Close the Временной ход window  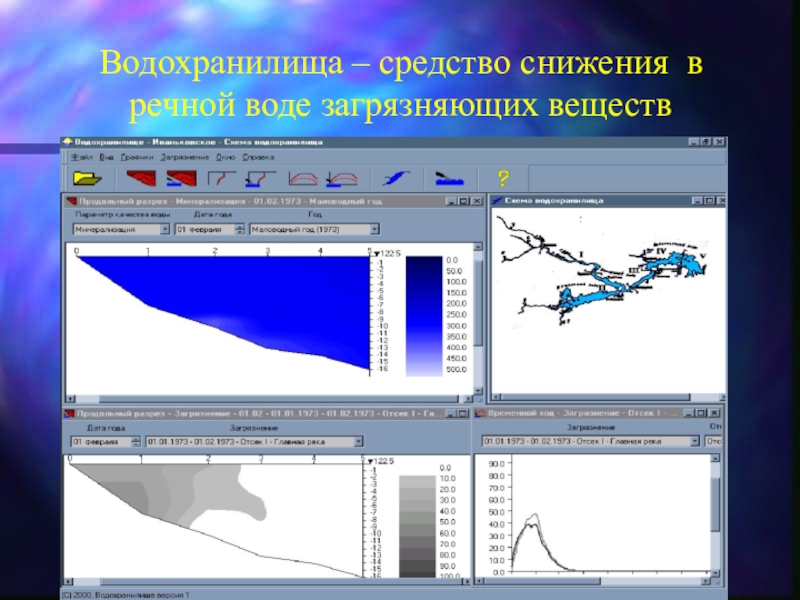pos(714,413)
